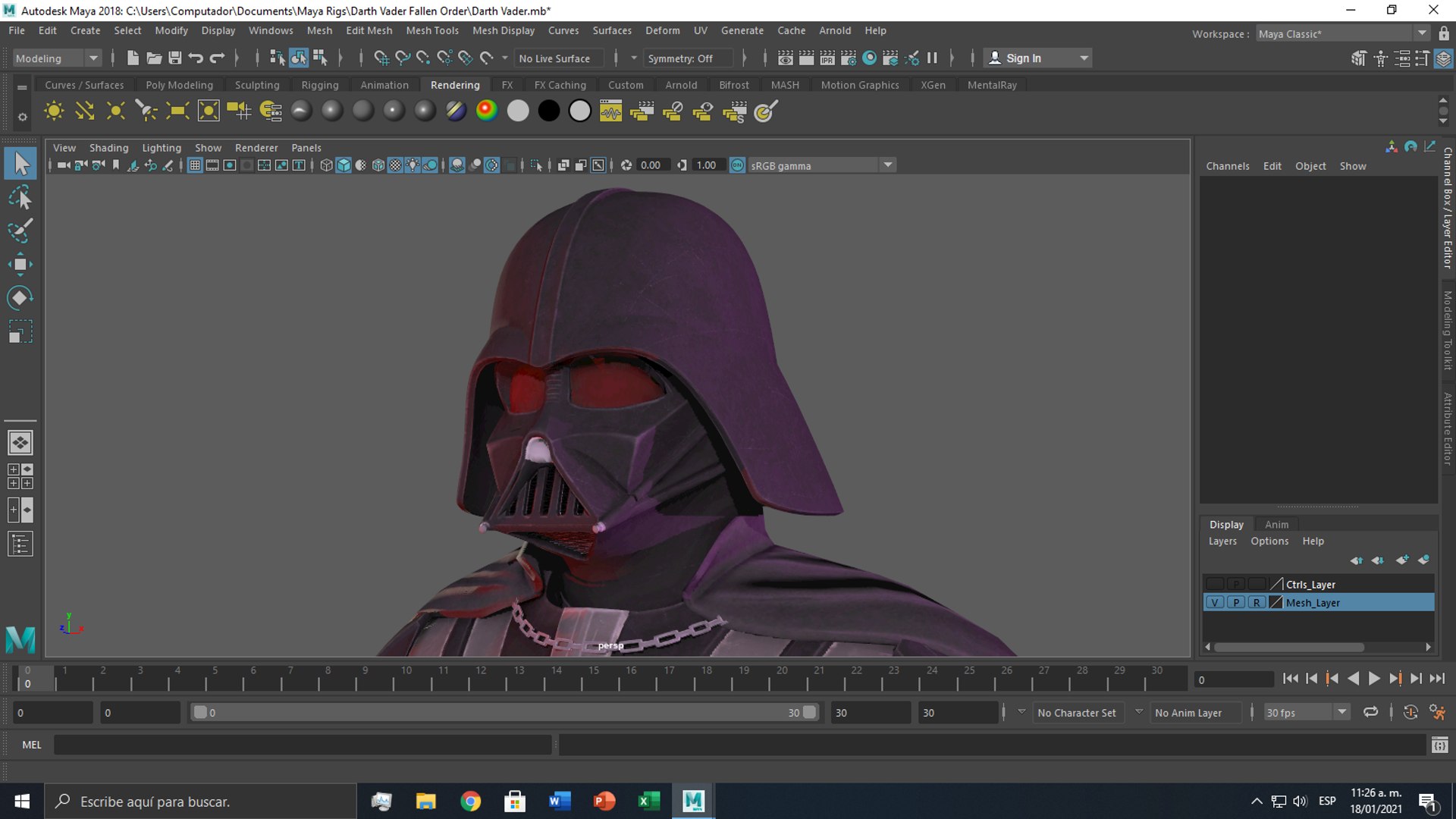Choose the Paint Selection tool

tap(20, 231)
